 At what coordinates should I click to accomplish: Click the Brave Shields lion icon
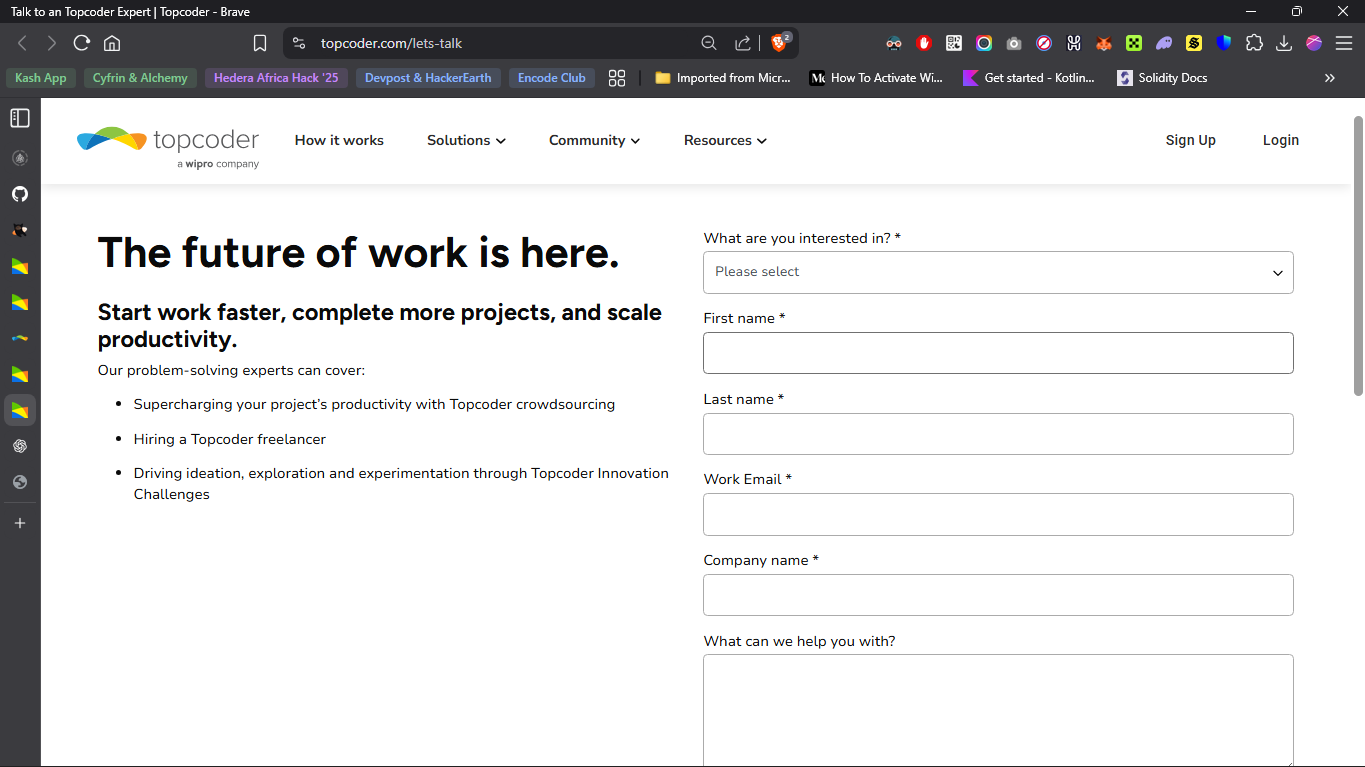(779, 43)
